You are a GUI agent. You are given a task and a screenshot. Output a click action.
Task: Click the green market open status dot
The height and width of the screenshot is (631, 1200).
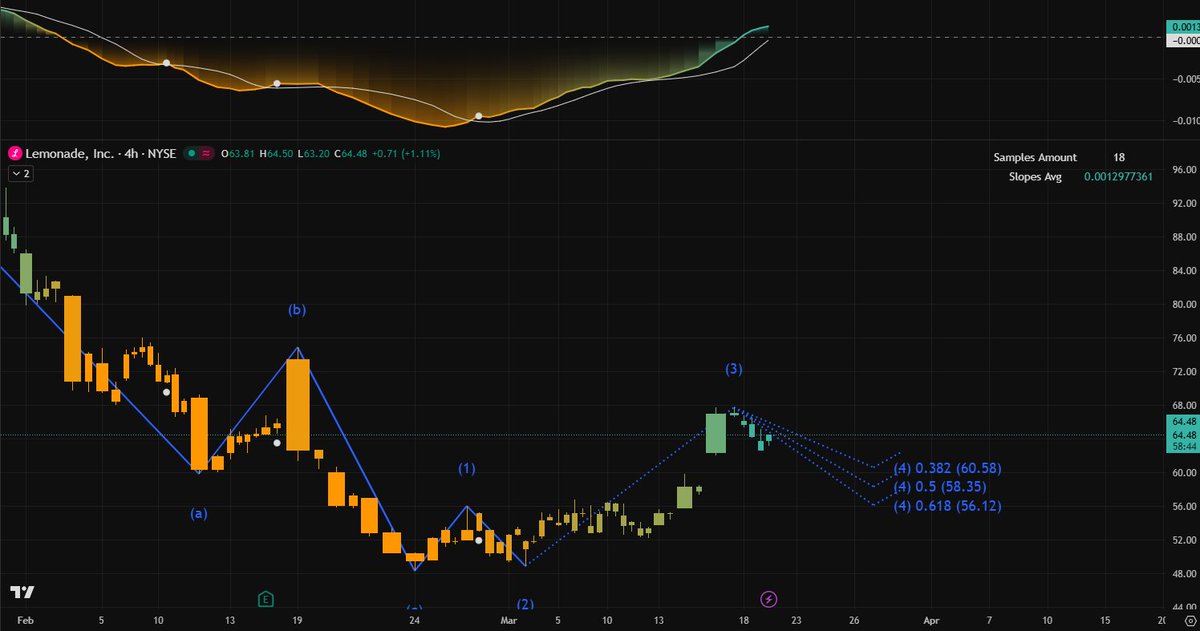click(190, 154)
